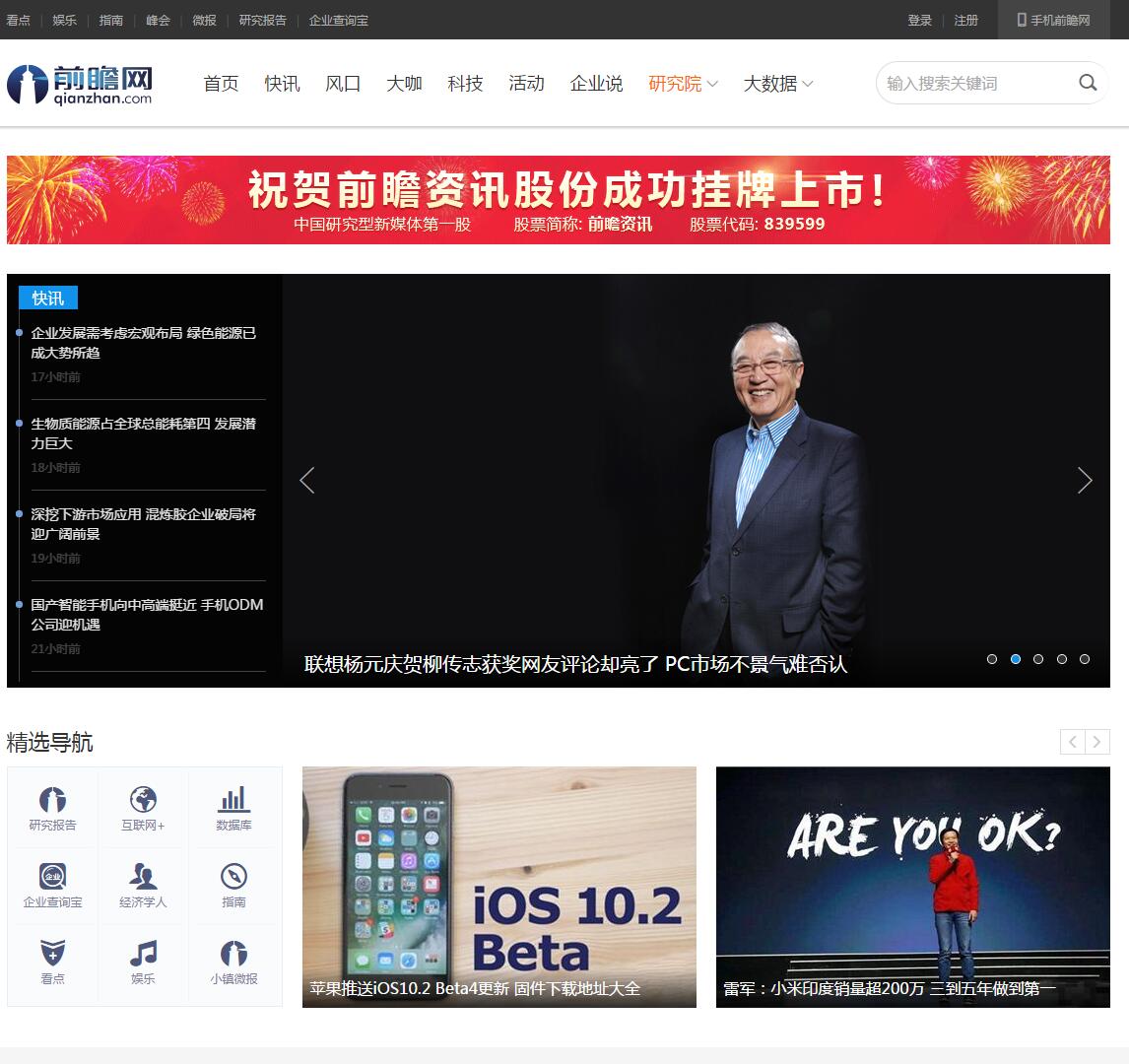Viewport: 1129px width, 1064px height.
Task: Click 看点 in the top bar
Action: (18, 20)
